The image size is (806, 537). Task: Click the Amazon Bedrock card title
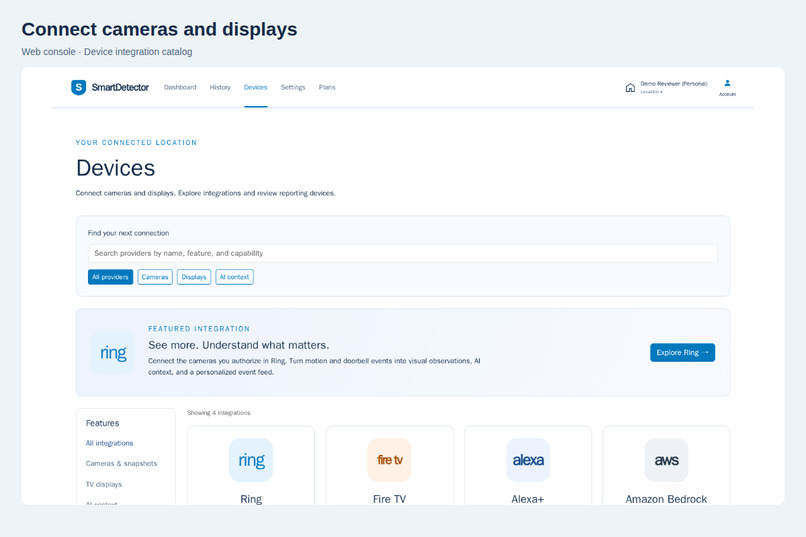tap(666, 499)
